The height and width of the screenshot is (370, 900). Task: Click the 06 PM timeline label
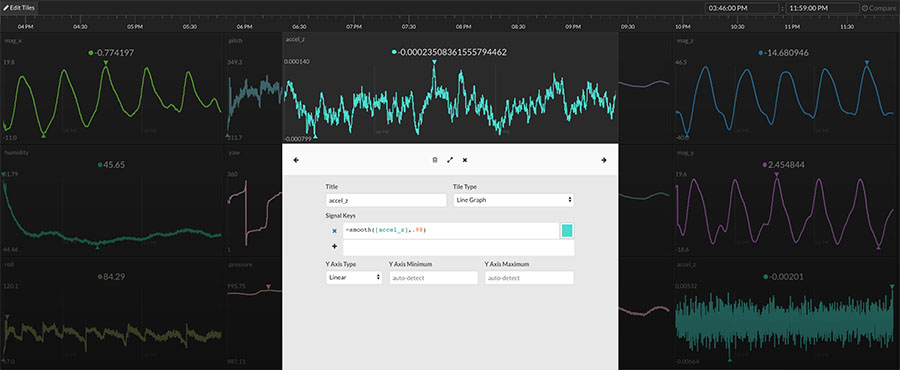[x=244, y=27]
